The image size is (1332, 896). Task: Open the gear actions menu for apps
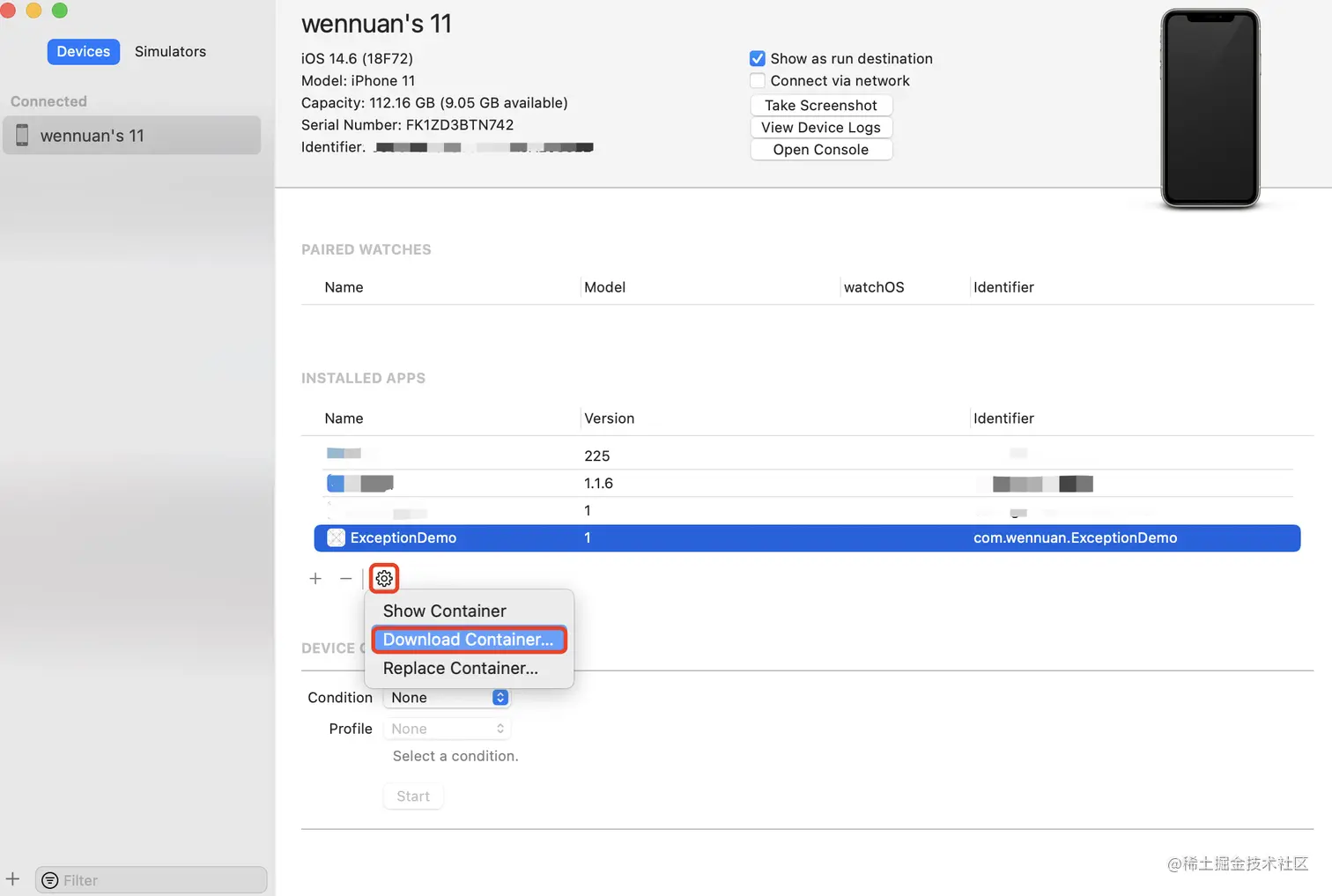(384, 579)
